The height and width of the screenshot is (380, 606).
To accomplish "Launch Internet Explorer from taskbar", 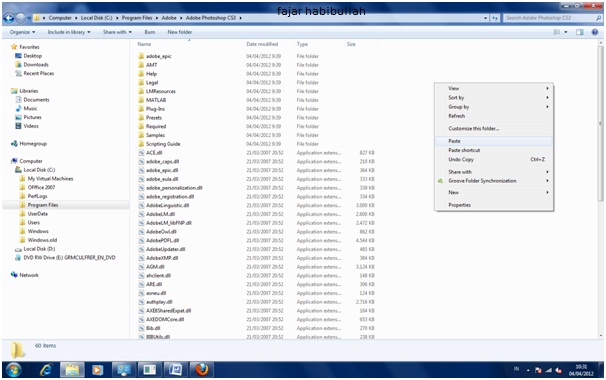I will point(46,370).
